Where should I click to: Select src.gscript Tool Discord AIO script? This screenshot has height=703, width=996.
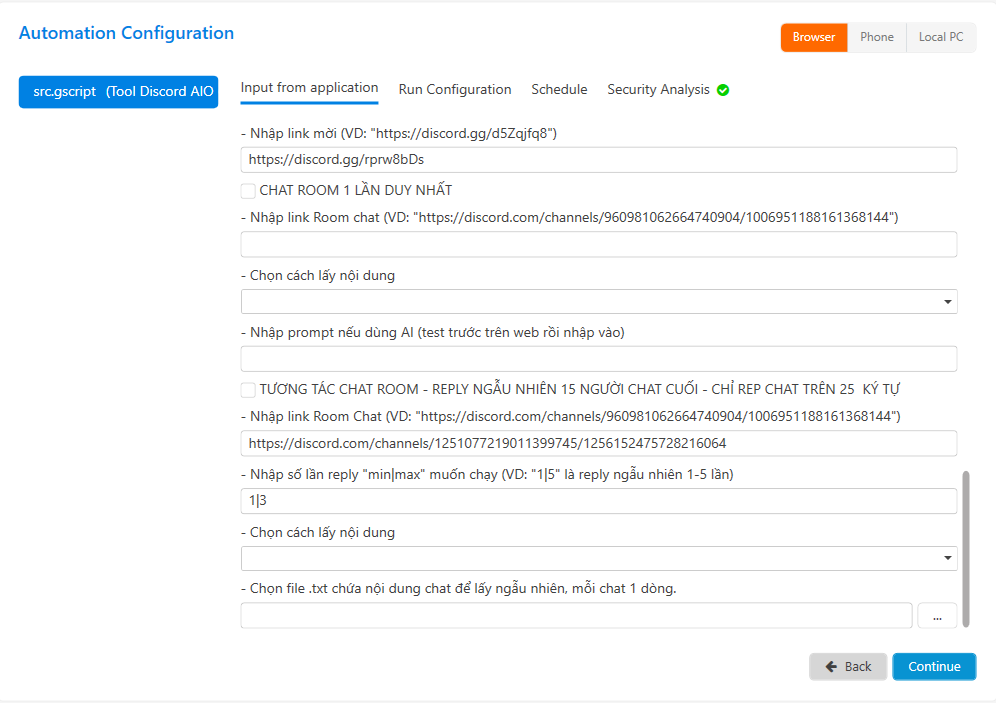point(118,91)
